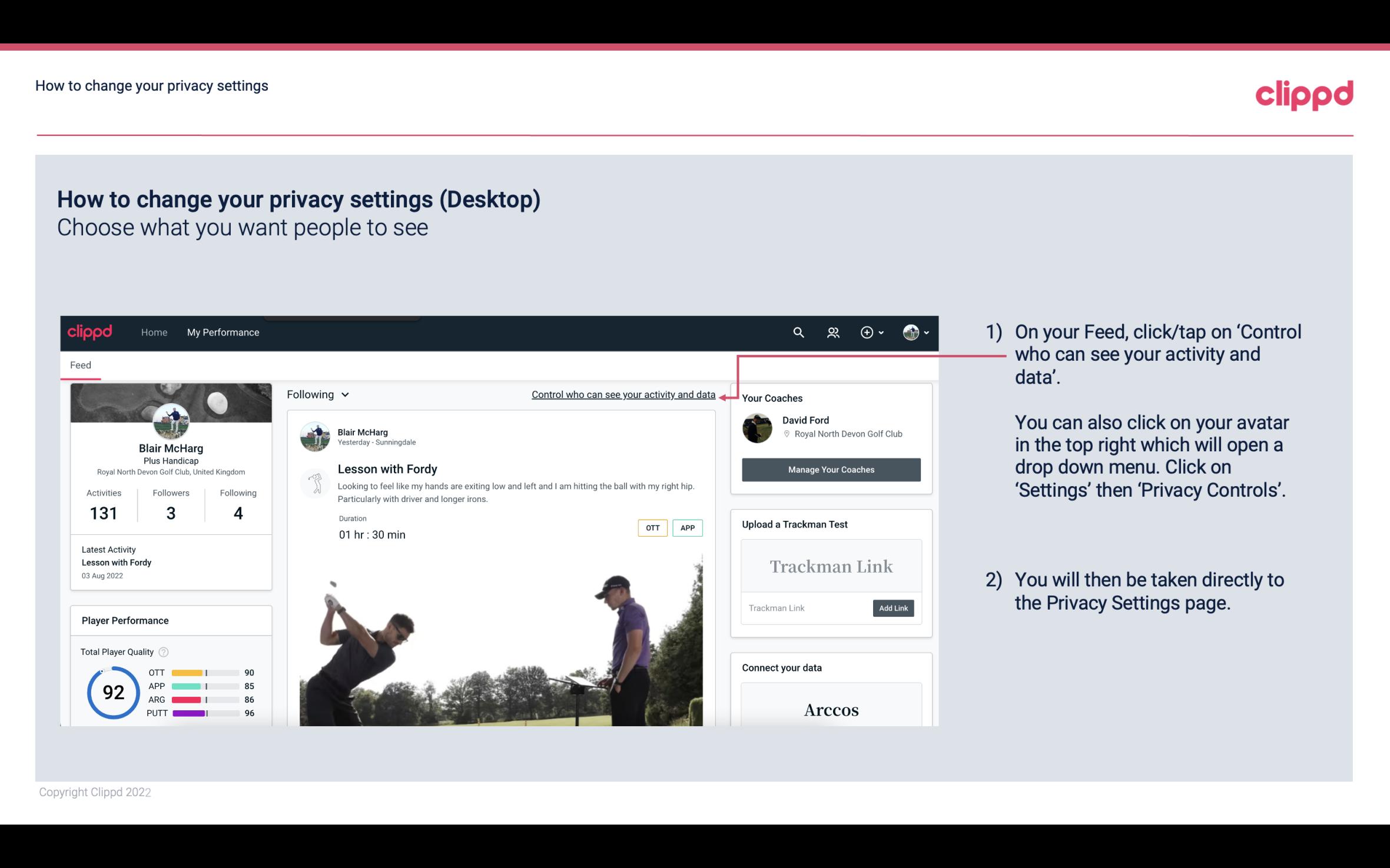Click the user avatar icon top right
The image size is (1390, 868).
pyautogui.click(x=910, y=332)
